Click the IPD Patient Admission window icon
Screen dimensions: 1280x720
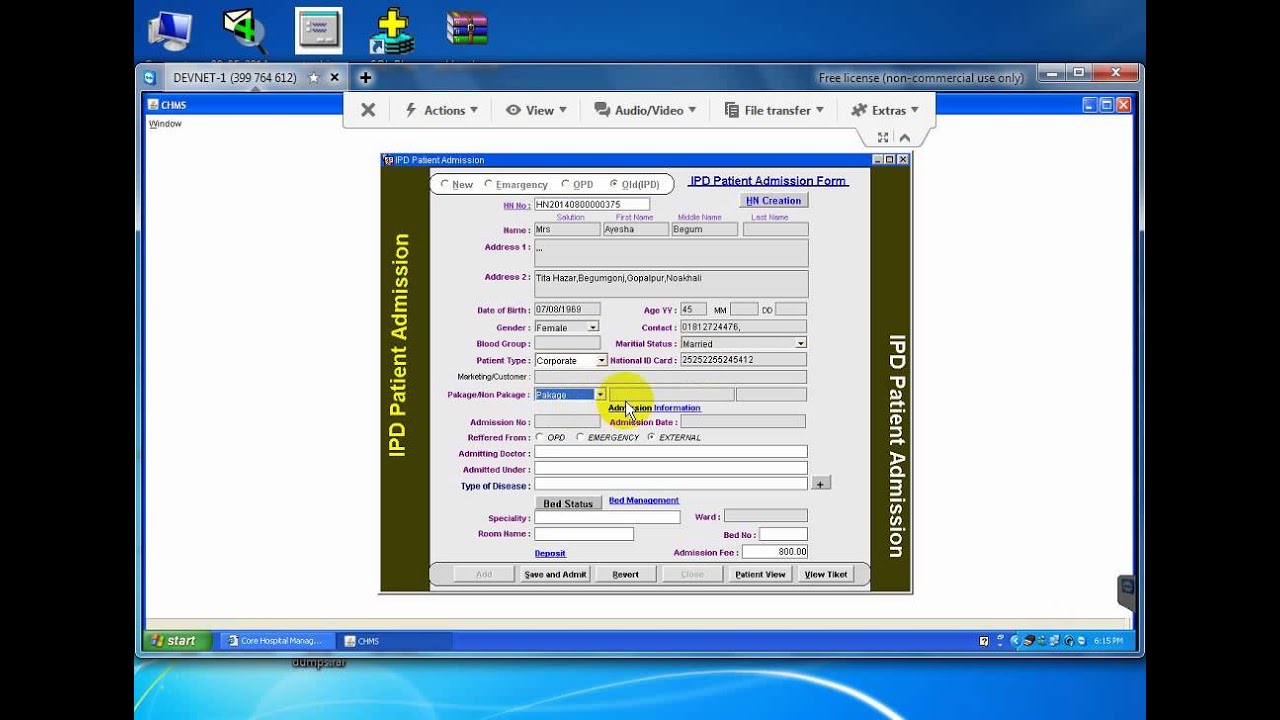[x=388, y=160]
